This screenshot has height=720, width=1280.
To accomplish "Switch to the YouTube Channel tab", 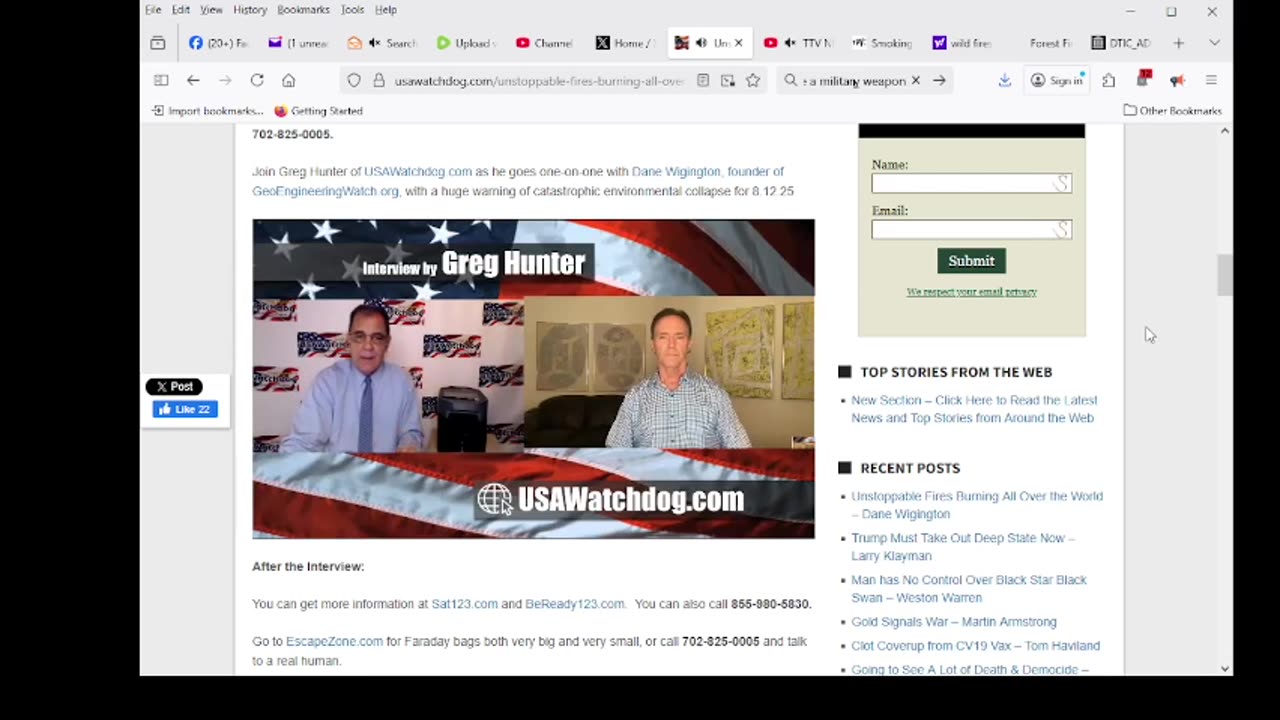I will 544,43.
